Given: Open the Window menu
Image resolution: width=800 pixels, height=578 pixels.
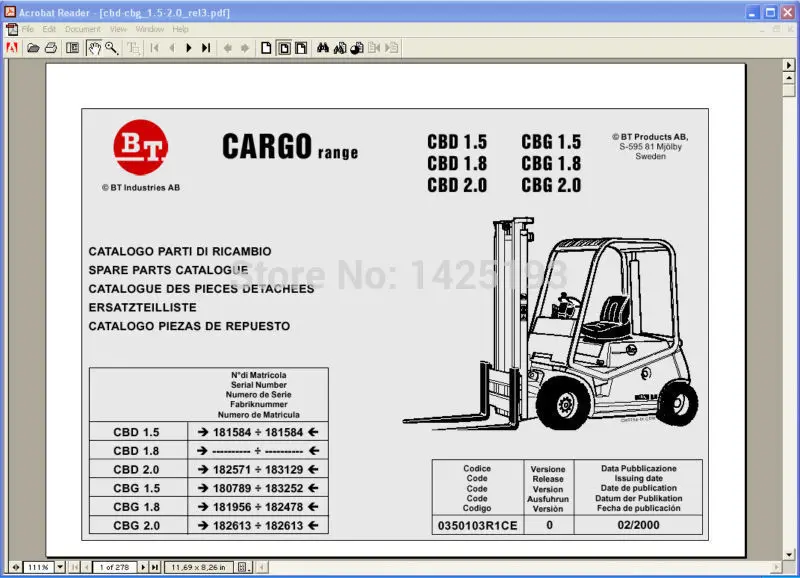Looking at the screenshot, I should (148, 29).
